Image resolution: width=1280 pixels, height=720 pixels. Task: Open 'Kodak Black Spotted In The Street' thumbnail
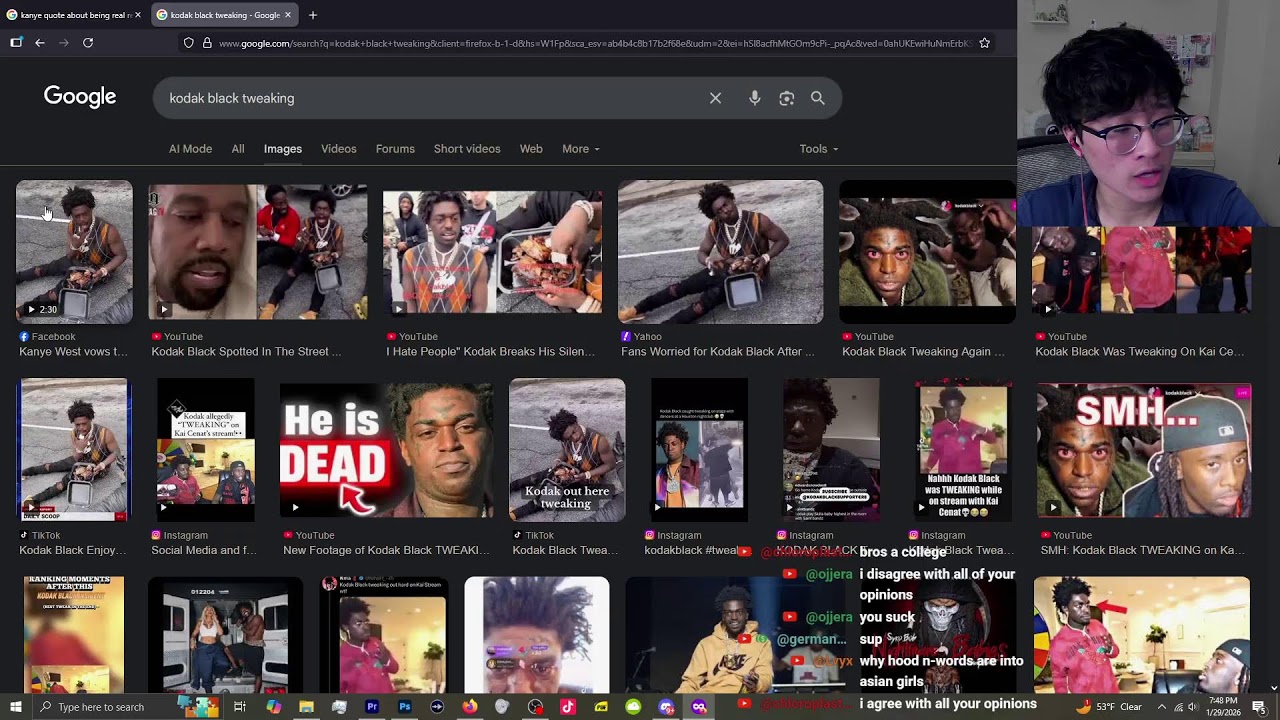[x=258, y=252]
